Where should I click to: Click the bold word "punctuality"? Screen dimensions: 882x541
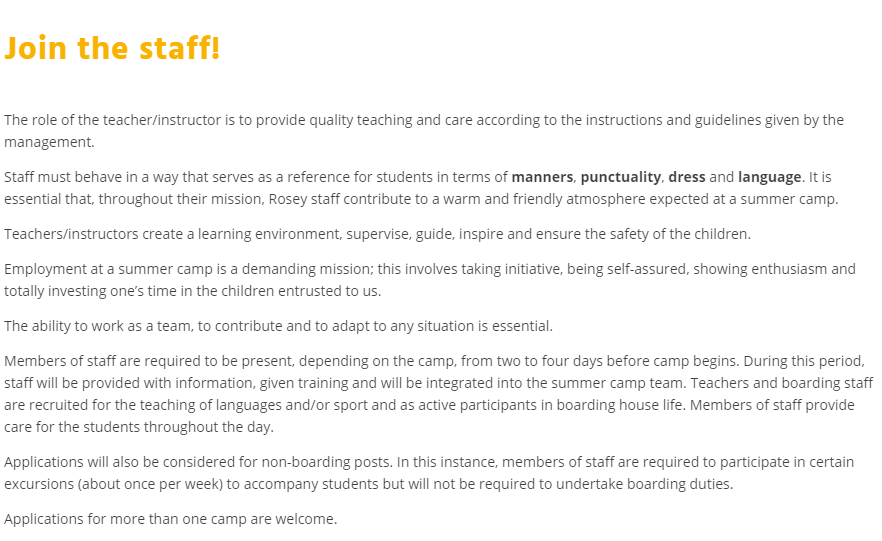pos(620,177)
